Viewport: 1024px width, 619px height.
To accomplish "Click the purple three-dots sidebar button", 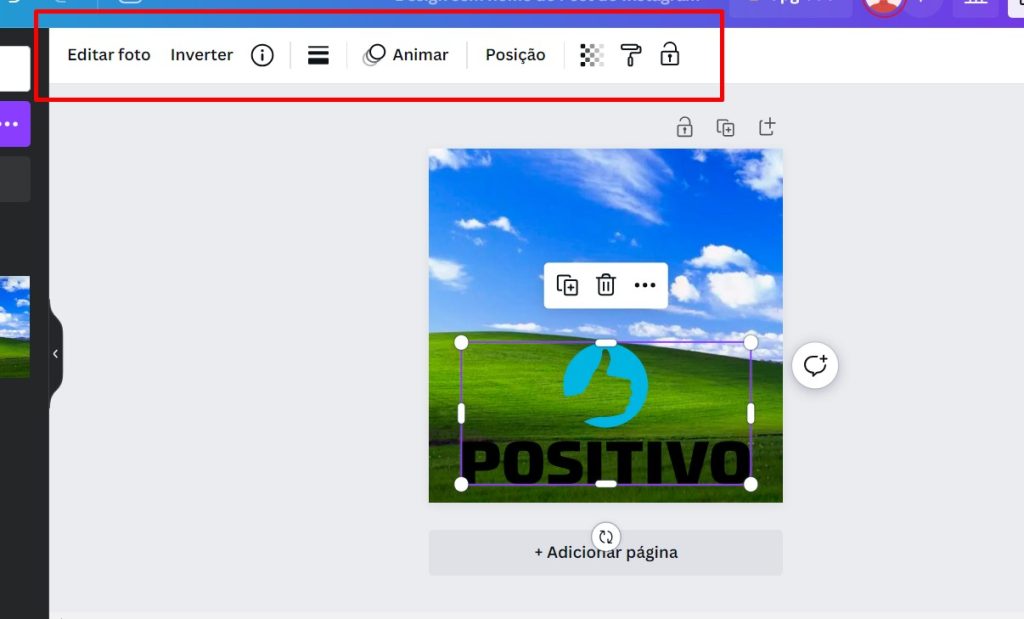I will coord(14,124).
